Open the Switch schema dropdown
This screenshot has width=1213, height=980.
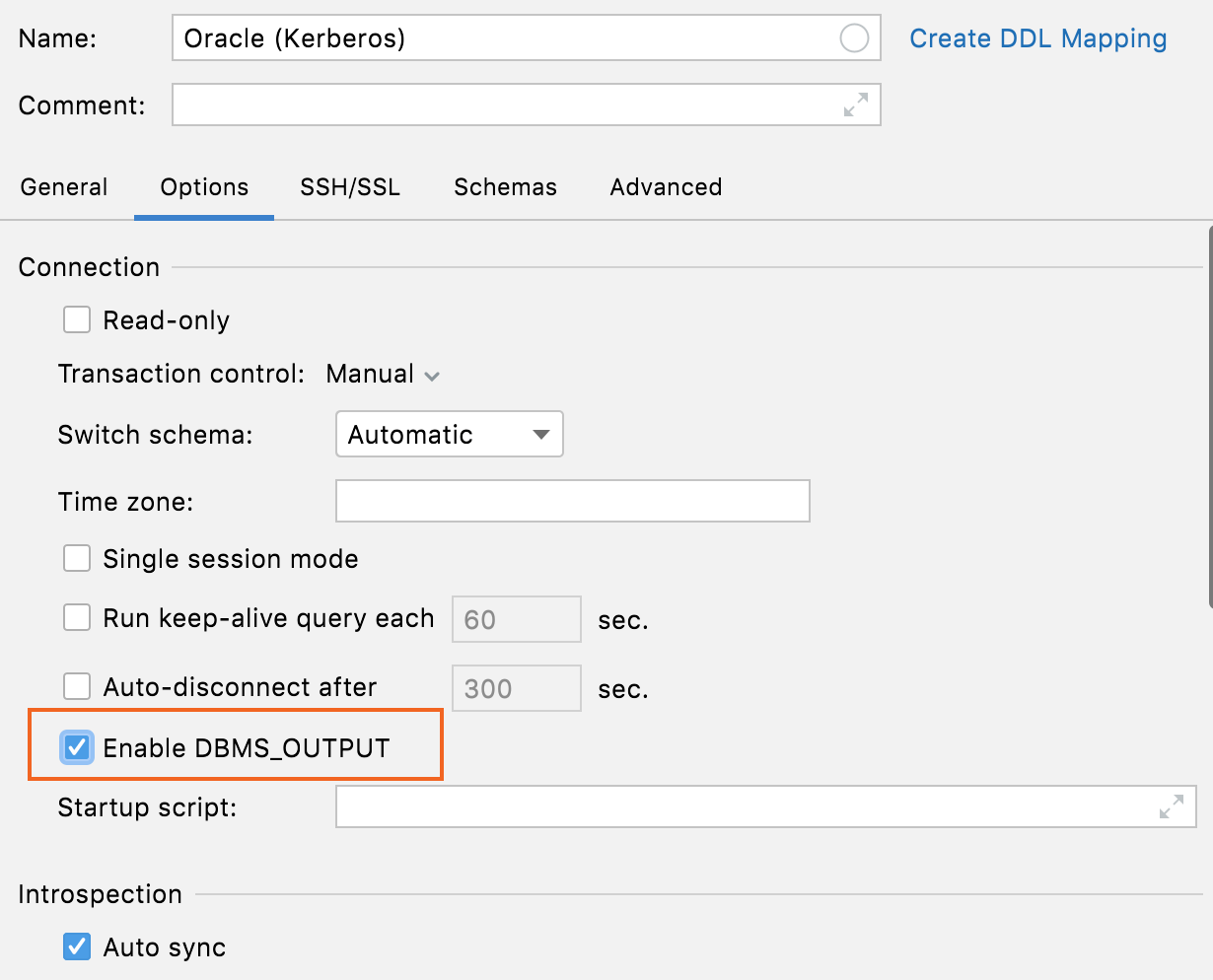pyautogui.click(x=449, y=434)
